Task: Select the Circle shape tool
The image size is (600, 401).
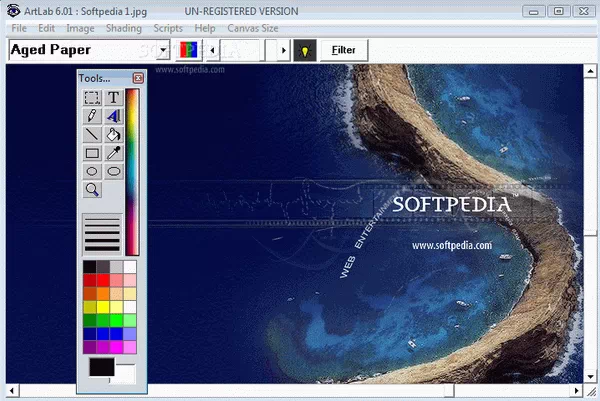Action: [92, 171]
